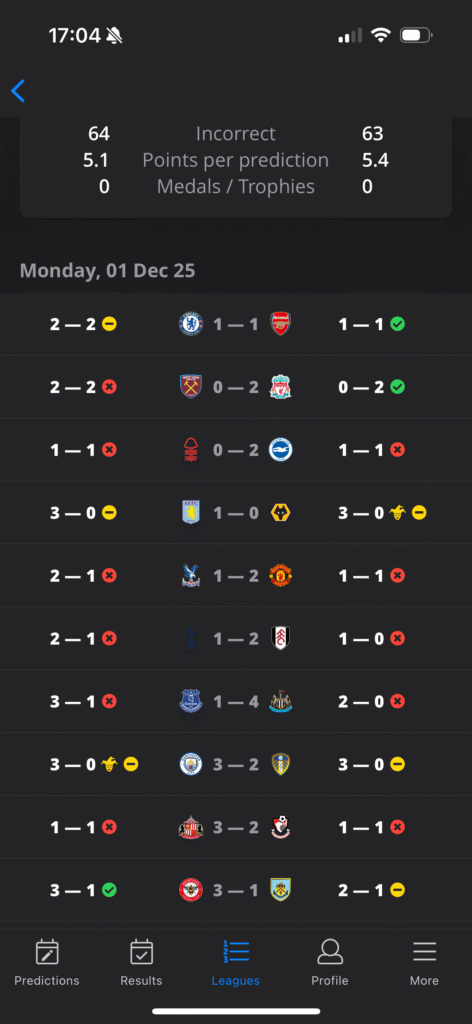Tap the blue back arrow
This screenshot has width=472, height=1024.
18,91
